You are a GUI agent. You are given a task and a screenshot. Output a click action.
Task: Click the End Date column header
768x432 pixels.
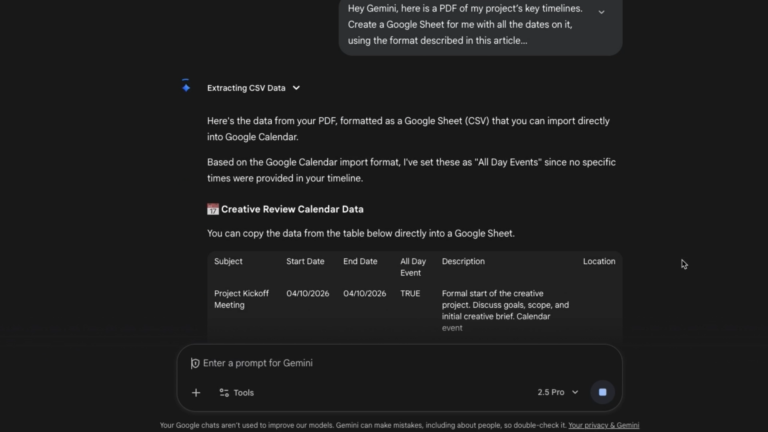[360, 262]
